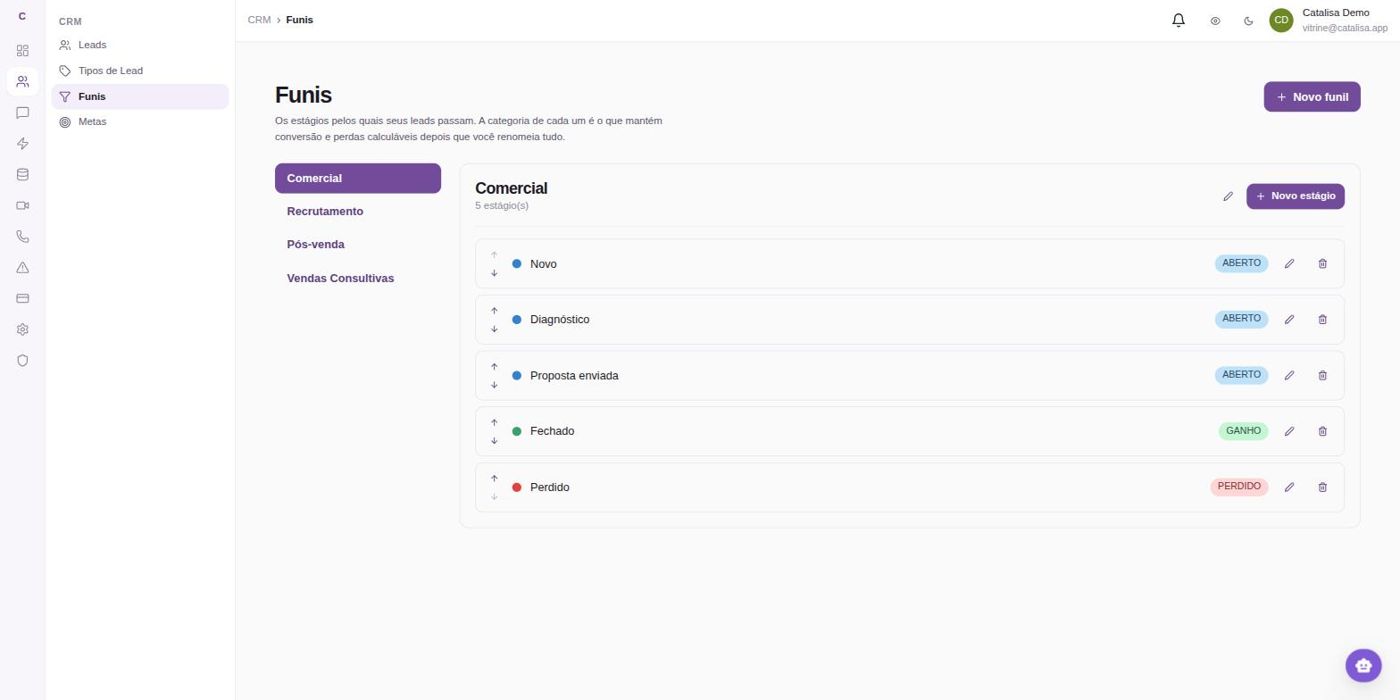This screenshot has width=1400, height=700.
Task: Edit the Comercial funnel name pencil
Action: (1228, 196)
